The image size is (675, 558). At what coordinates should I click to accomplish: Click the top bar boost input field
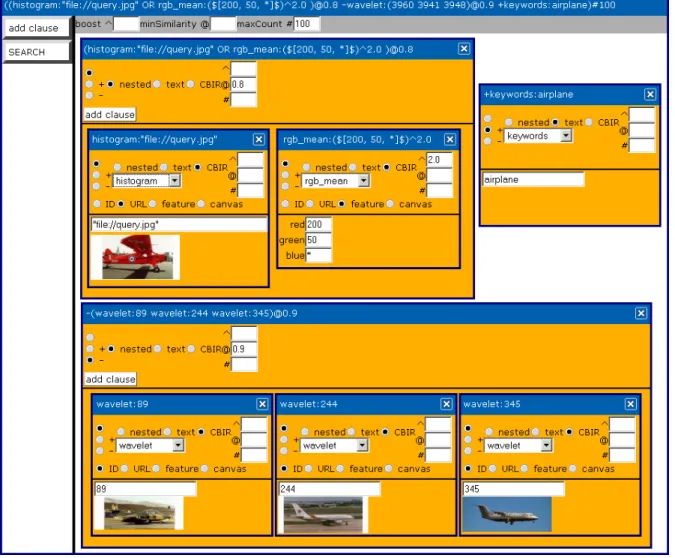(x=126, y=24)
